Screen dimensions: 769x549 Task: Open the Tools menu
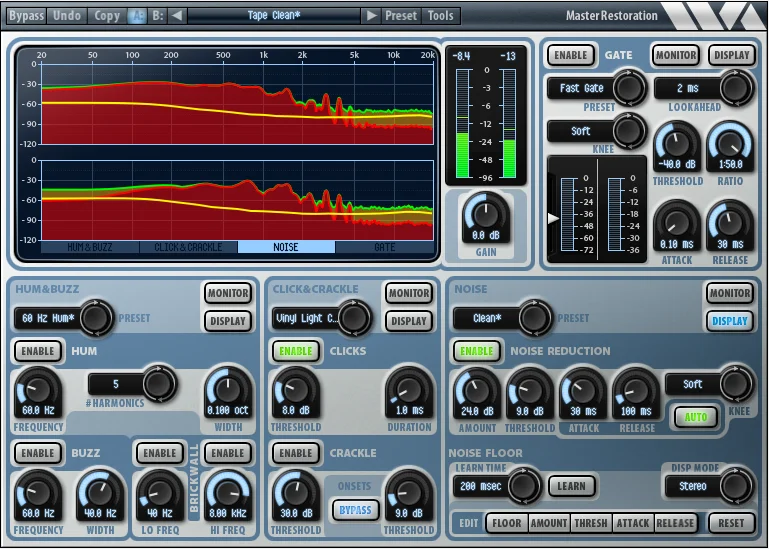pos(440,16)
